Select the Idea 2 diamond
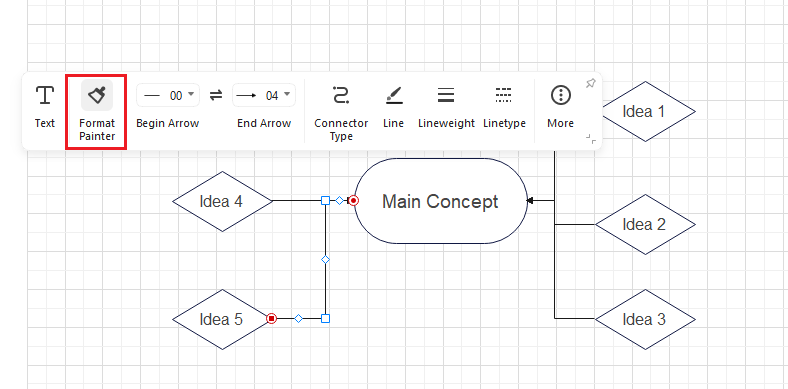Viewport: 788px width, 389px height. tap(645, 224)
